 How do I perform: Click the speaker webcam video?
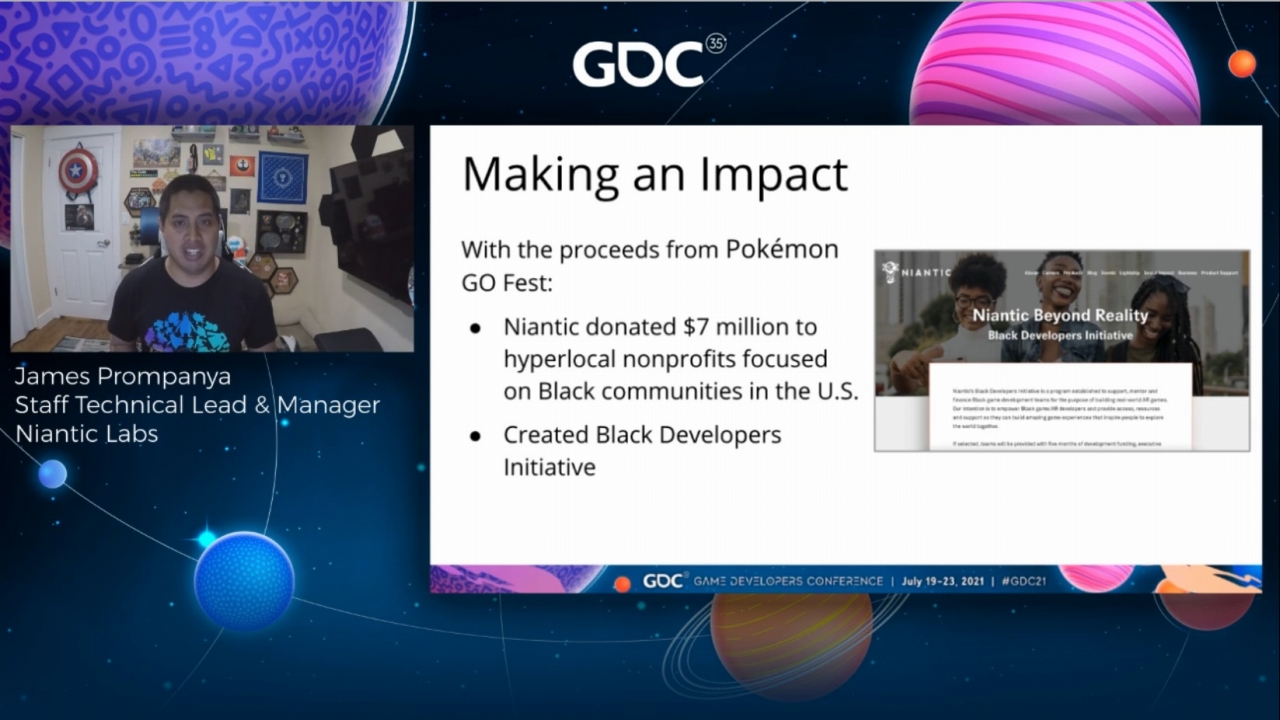[212, 238]
